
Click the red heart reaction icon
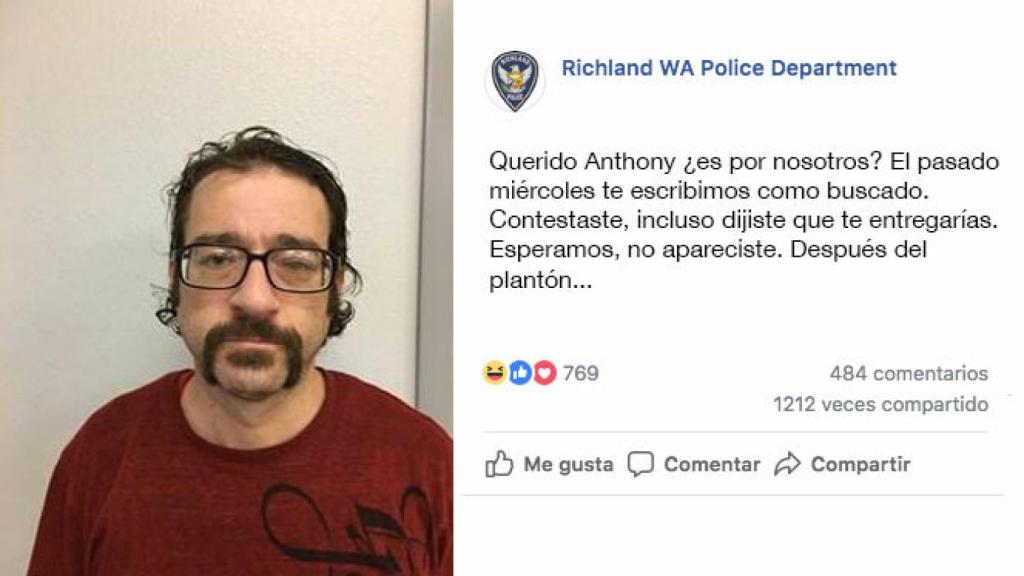point(545,372)
